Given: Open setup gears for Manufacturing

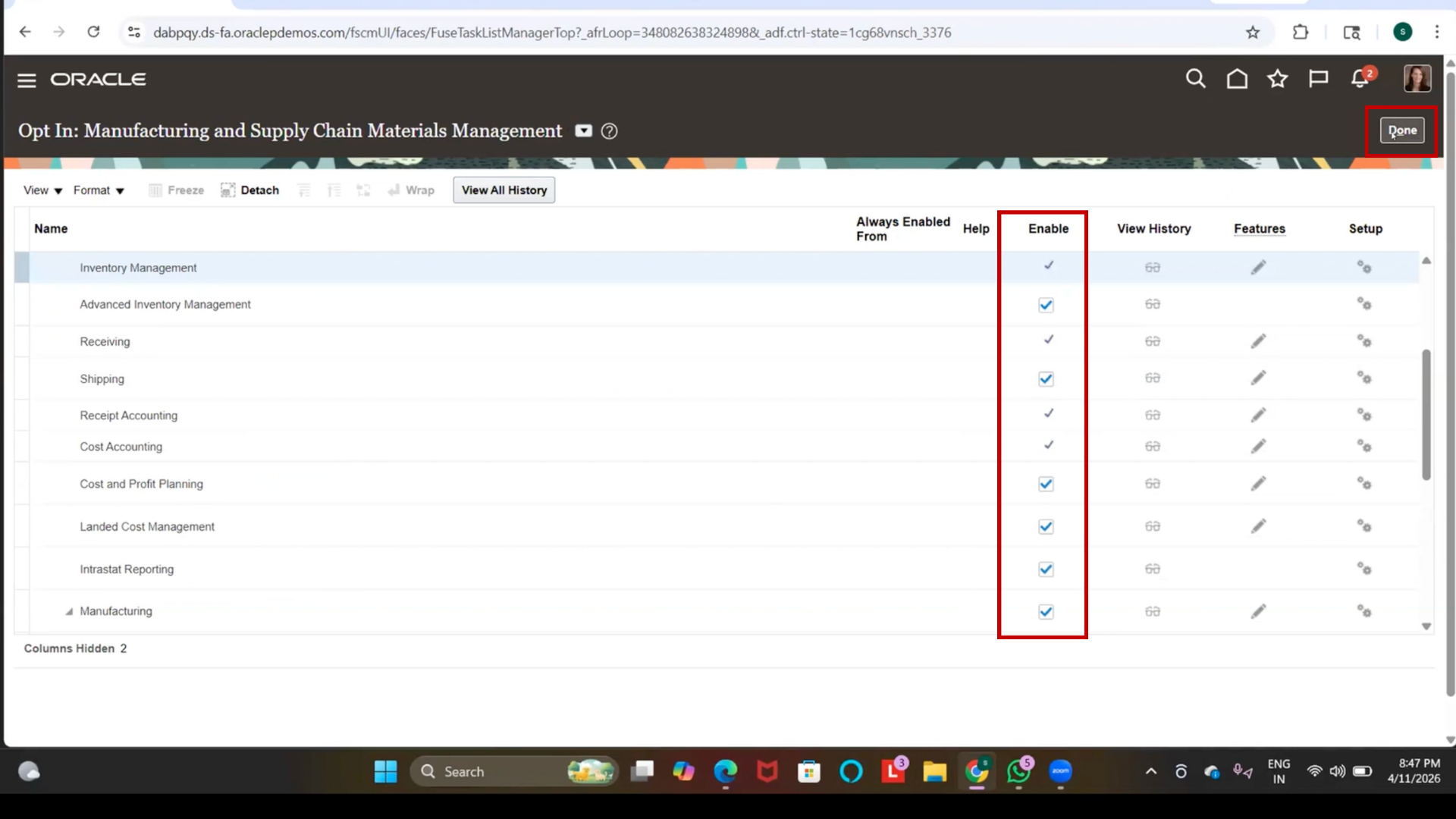Looking at the screenshot, I should click(x=1364, y=610).
